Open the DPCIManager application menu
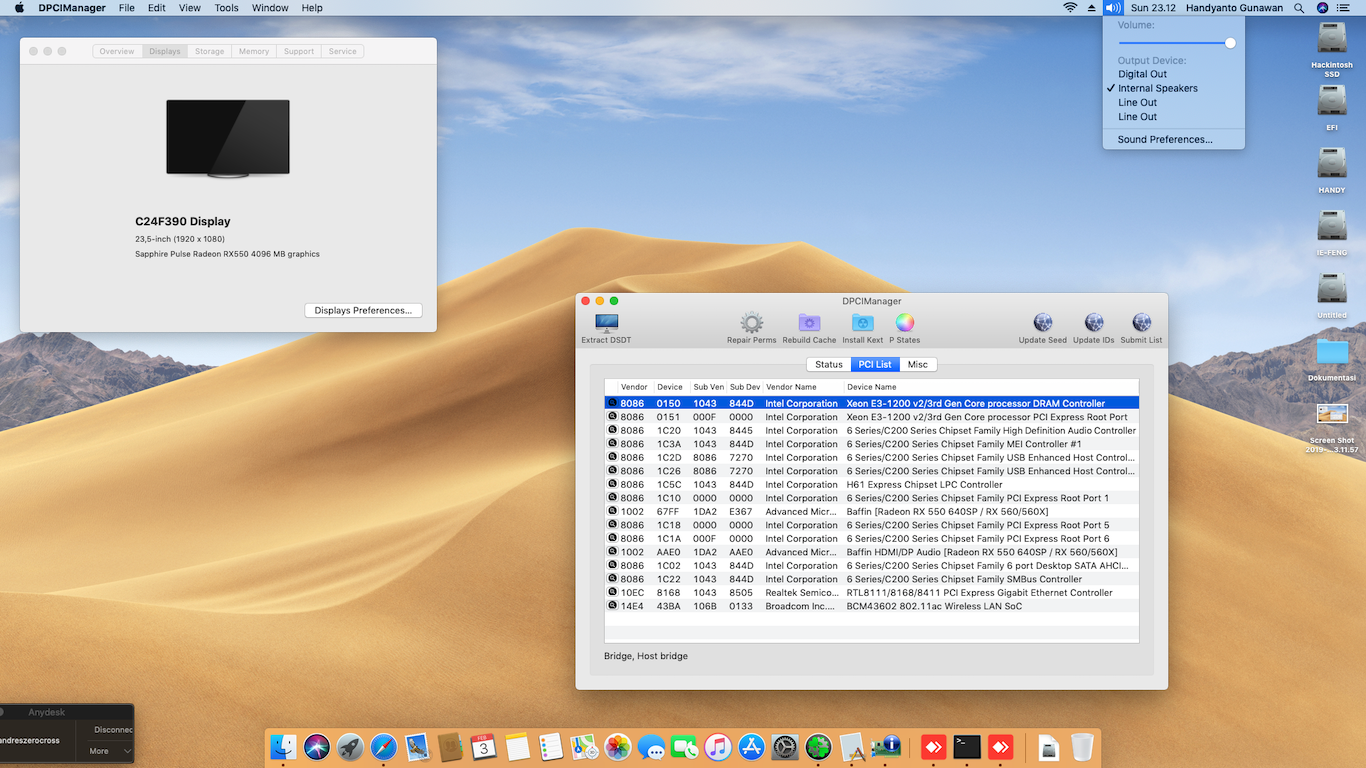 [x=72, y=8]
